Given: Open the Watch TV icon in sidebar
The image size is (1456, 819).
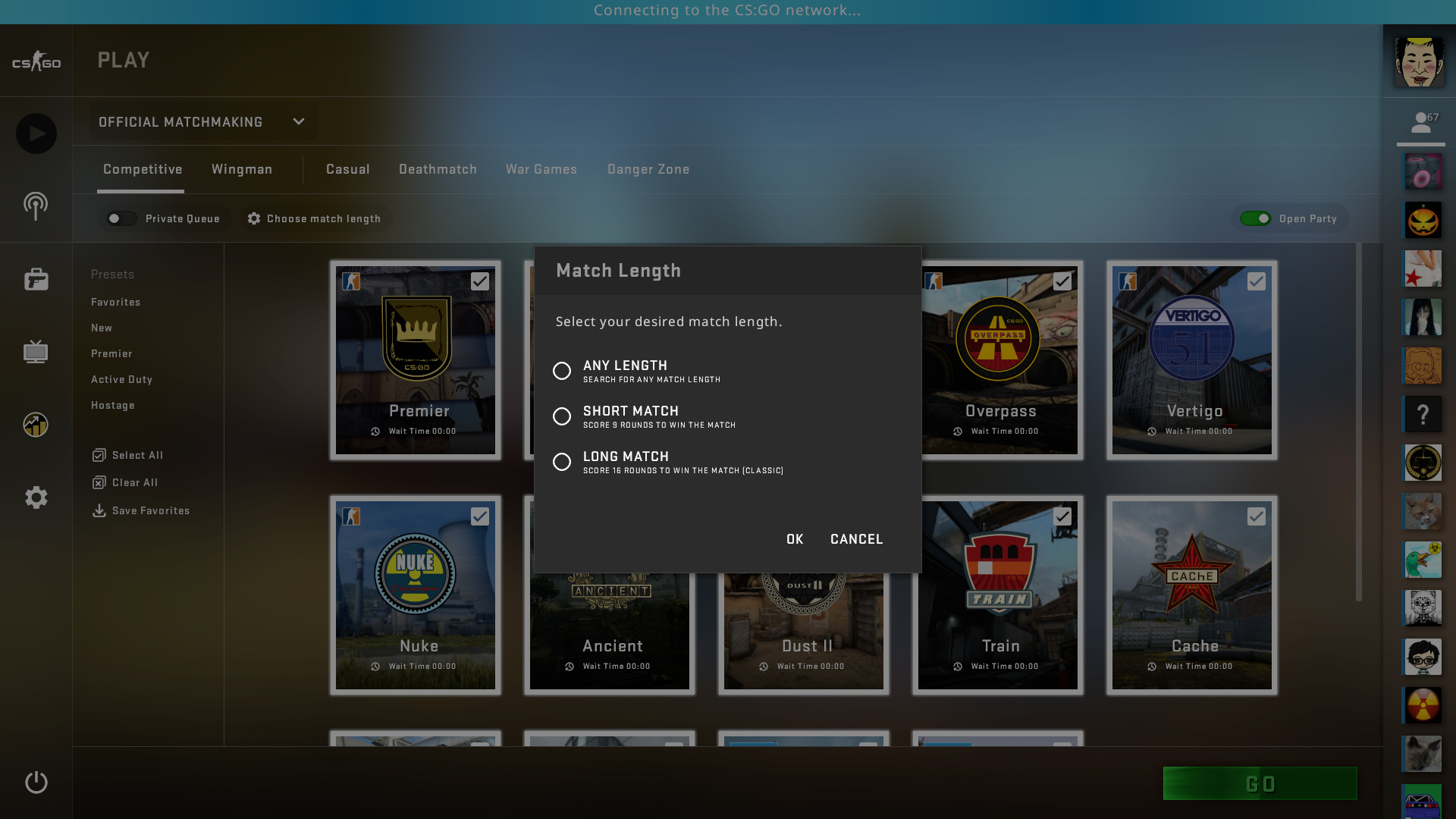Looking at the screenshot, I should tap(36, 352).
